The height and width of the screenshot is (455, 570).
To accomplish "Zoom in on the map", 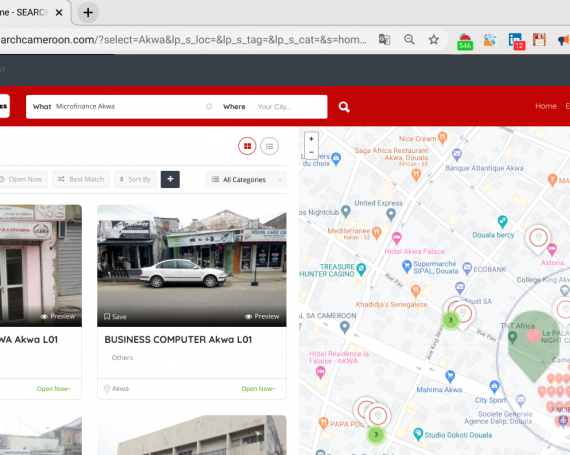I will tap(311, 139).
